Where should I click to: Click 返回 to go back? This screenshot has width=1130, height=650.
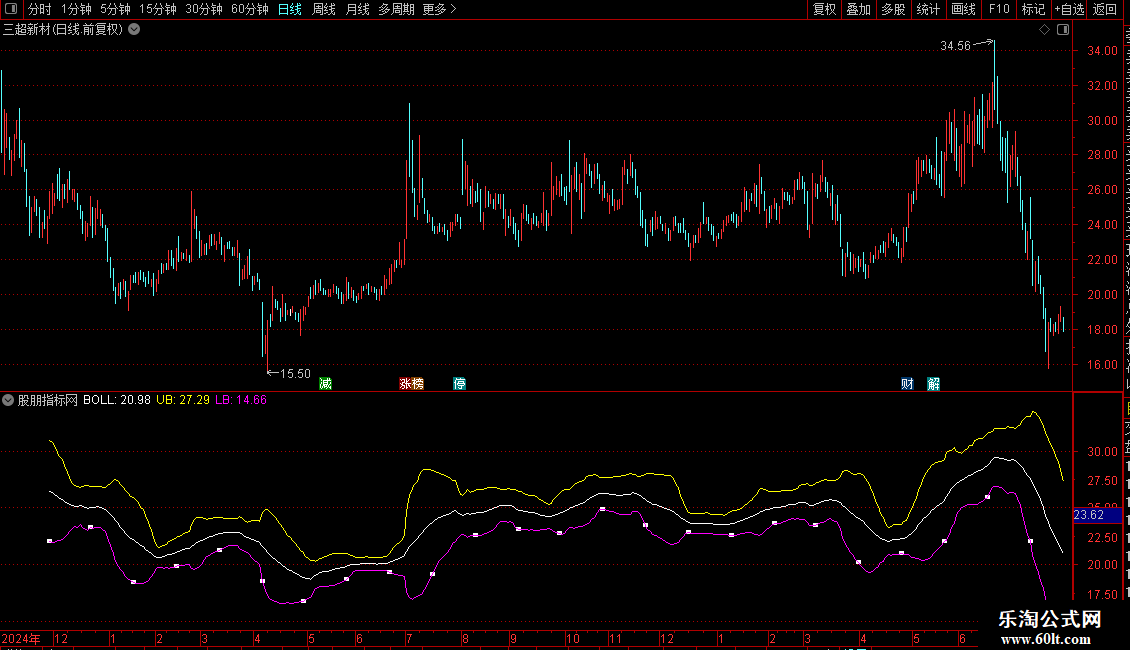click(x=1105, y=9)
